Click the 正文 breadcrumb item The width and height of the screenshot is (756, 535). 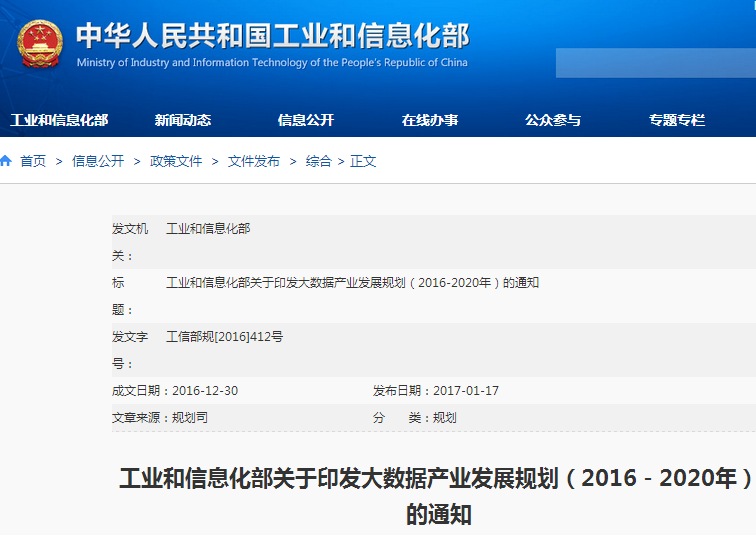[x=363, y=161]
